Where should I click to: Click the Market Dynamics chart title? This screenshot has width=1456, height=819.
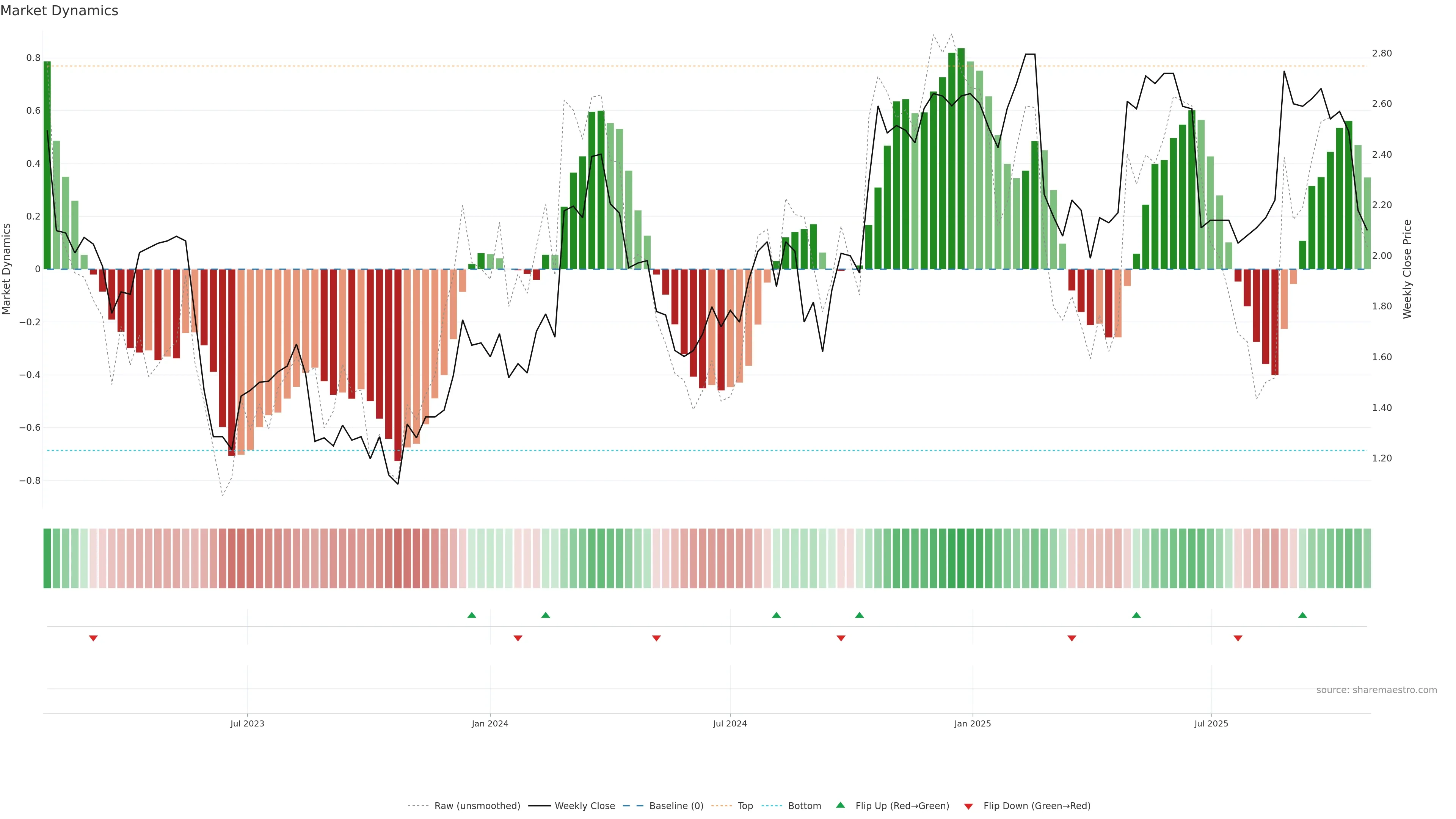click(60, 11)
